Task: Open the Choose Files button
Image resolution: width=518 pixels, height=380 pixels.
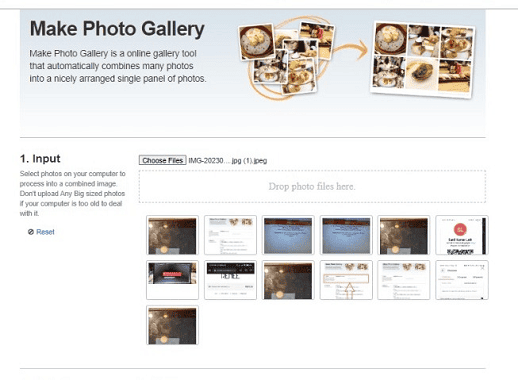Action: pos(162,160)
